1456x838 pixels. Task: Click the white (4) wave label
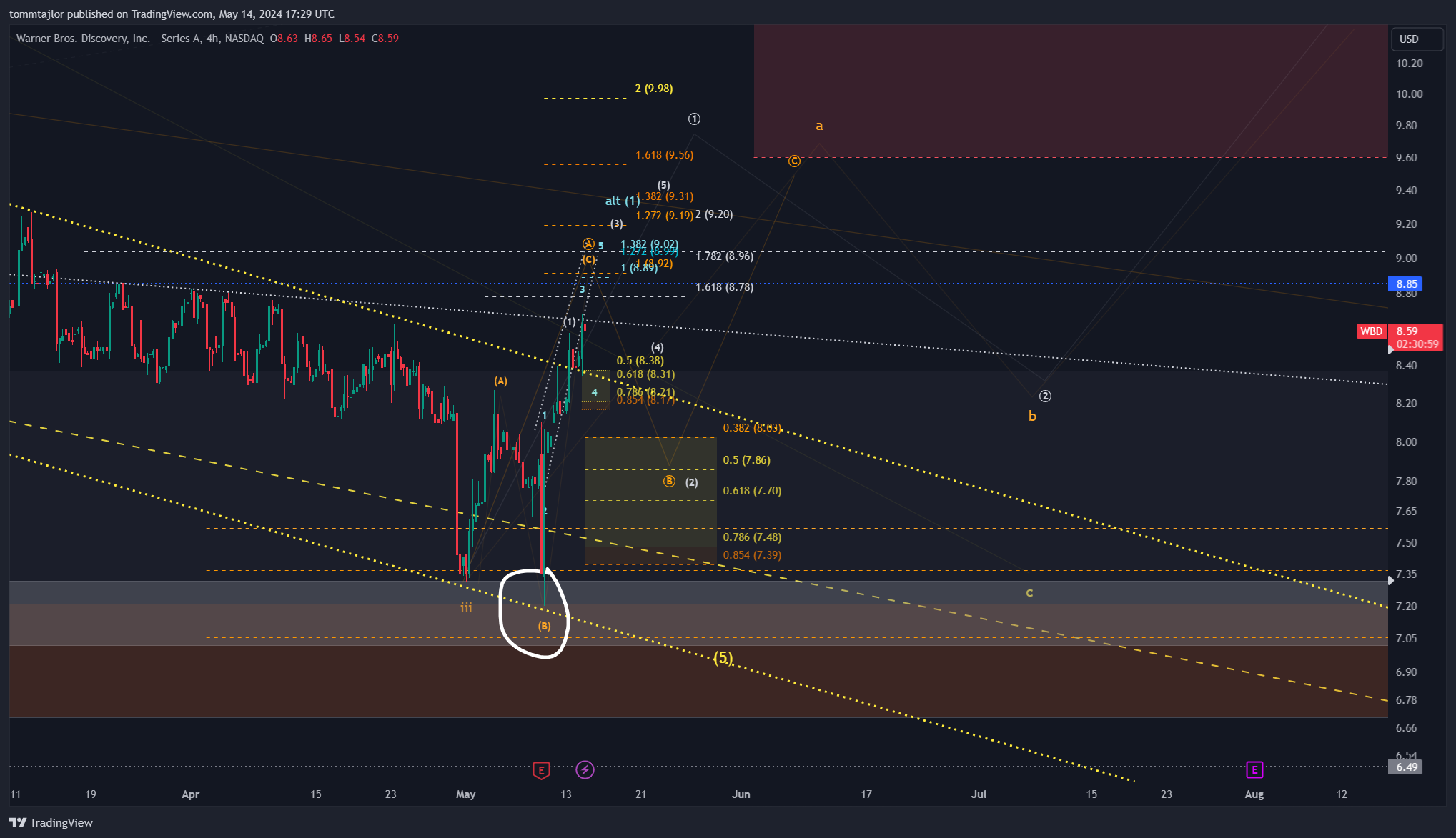[657, 348]
